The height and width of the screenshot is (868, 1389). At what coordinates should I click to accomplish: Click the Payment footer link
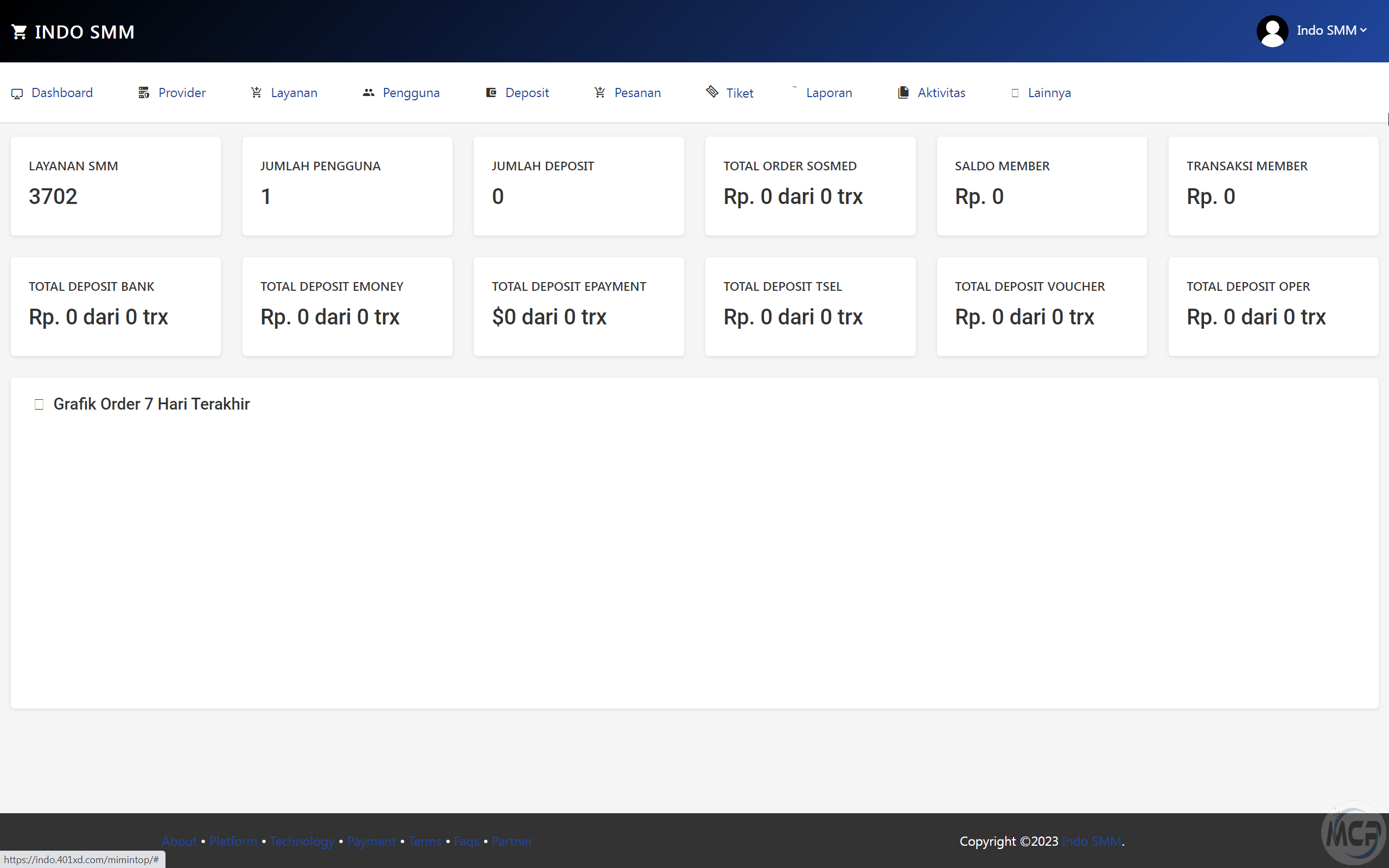coord(371,841)
